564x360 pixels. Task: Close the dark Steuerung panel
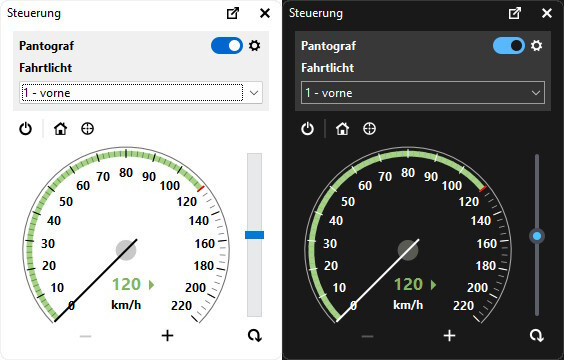tap(547, 13)
